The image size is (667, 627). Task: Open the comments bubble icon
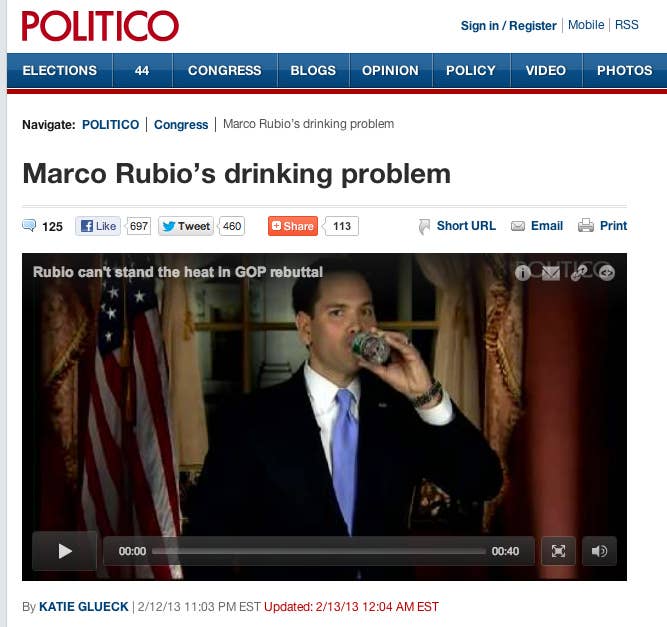[29, 225]
